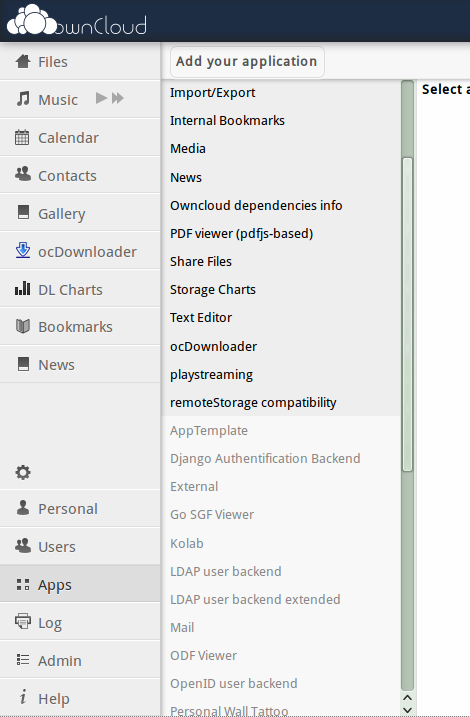Click the settings gear icon
Screen dimensions: 470x717
coord(23,472)
